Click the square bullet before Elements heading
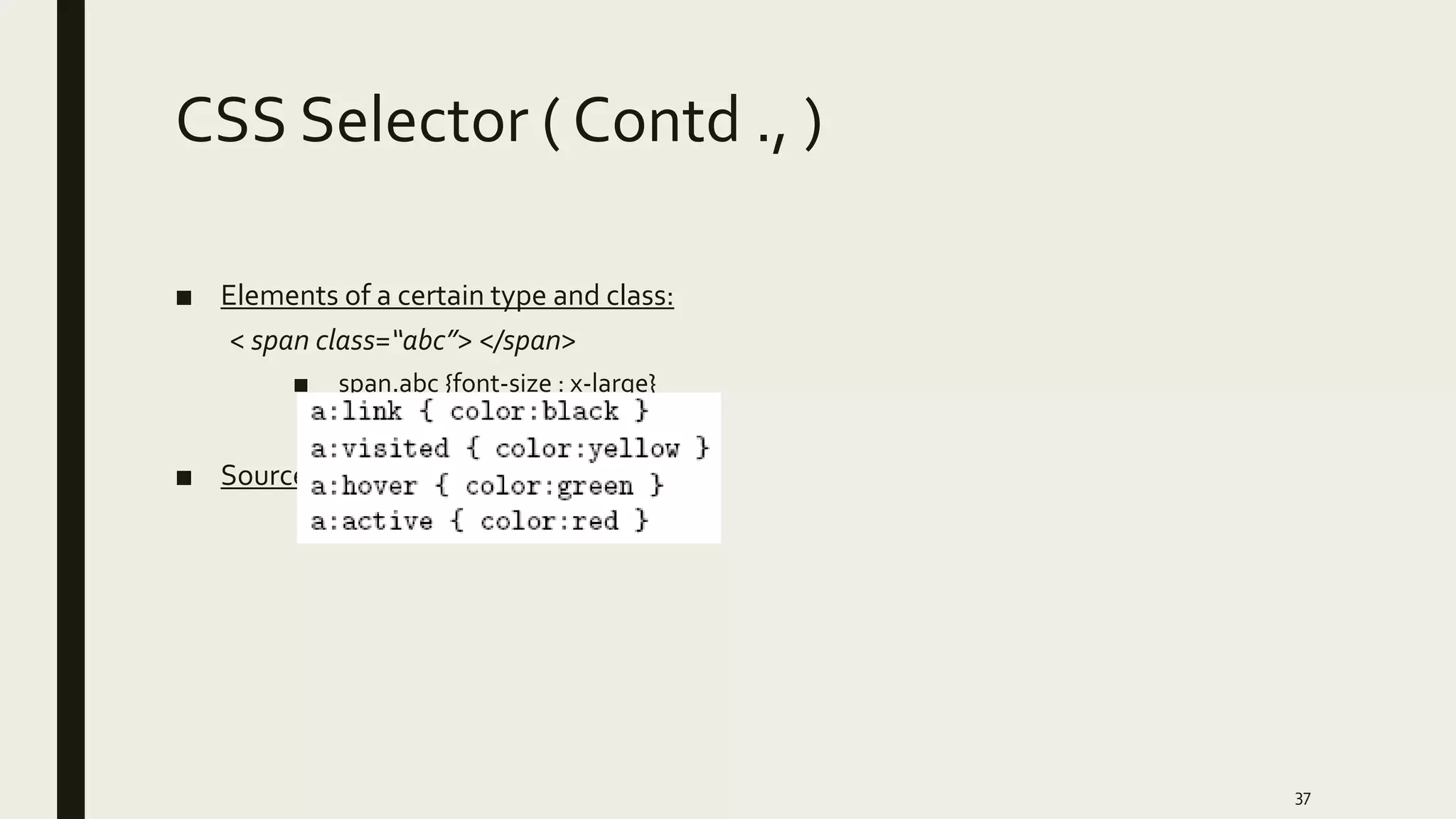The height and width of the screenshot is (819, 1456). tap(184, 298)
